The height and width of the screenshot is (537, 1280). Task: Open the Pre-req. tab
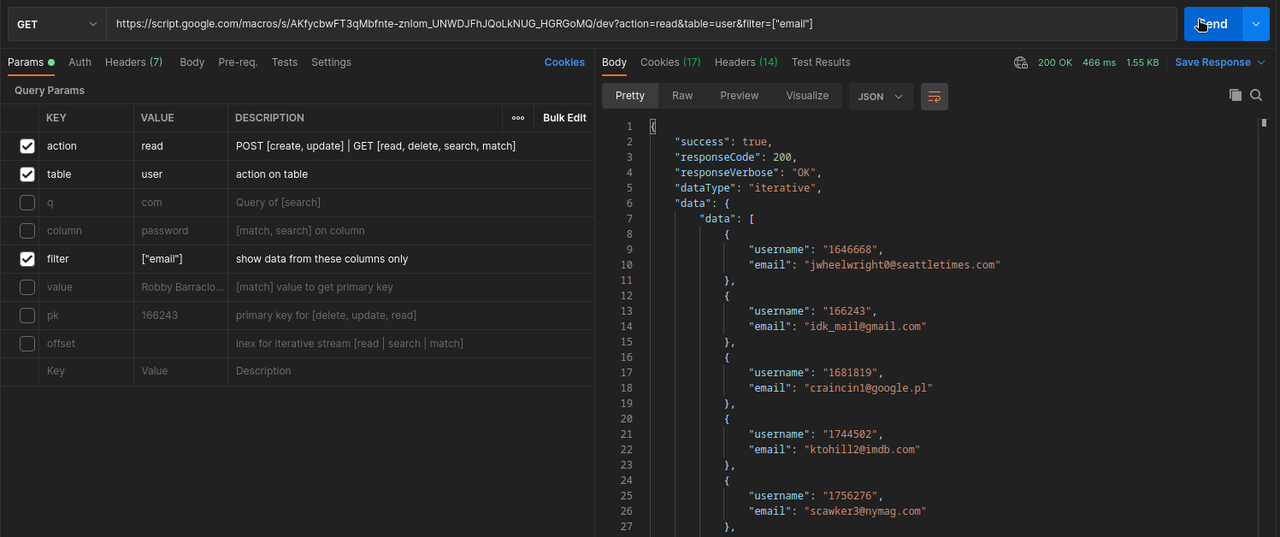(238, 62)
